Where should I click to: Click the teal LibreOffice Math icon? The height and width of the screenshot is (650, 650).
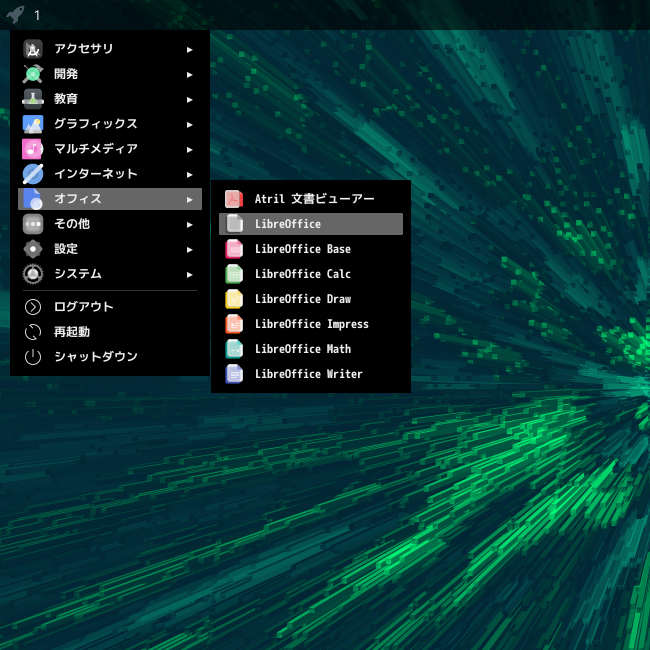(x=234, y=349)
